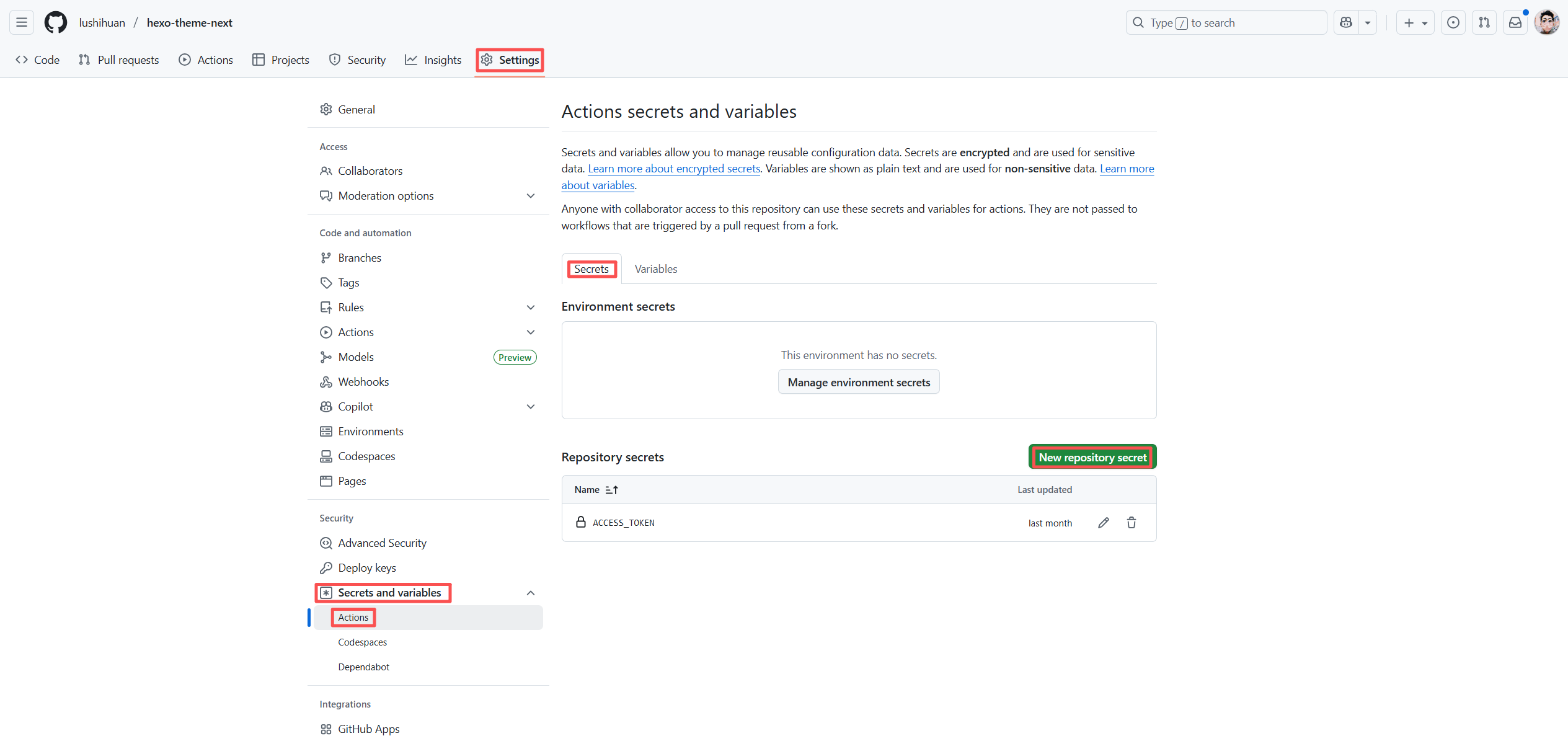The width and height of the screenshot is (1568, 741).
Task: Open the create new plus dropdown
Action: tap(1415, 23)
